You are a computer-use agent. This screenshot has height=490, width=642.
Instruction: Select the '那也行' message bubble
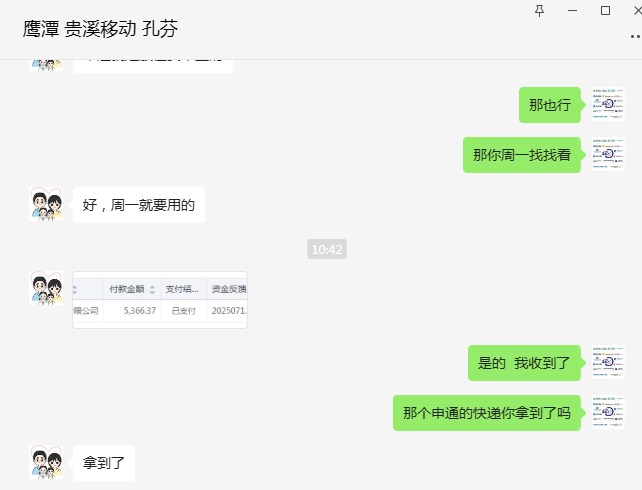click(550, 105)
